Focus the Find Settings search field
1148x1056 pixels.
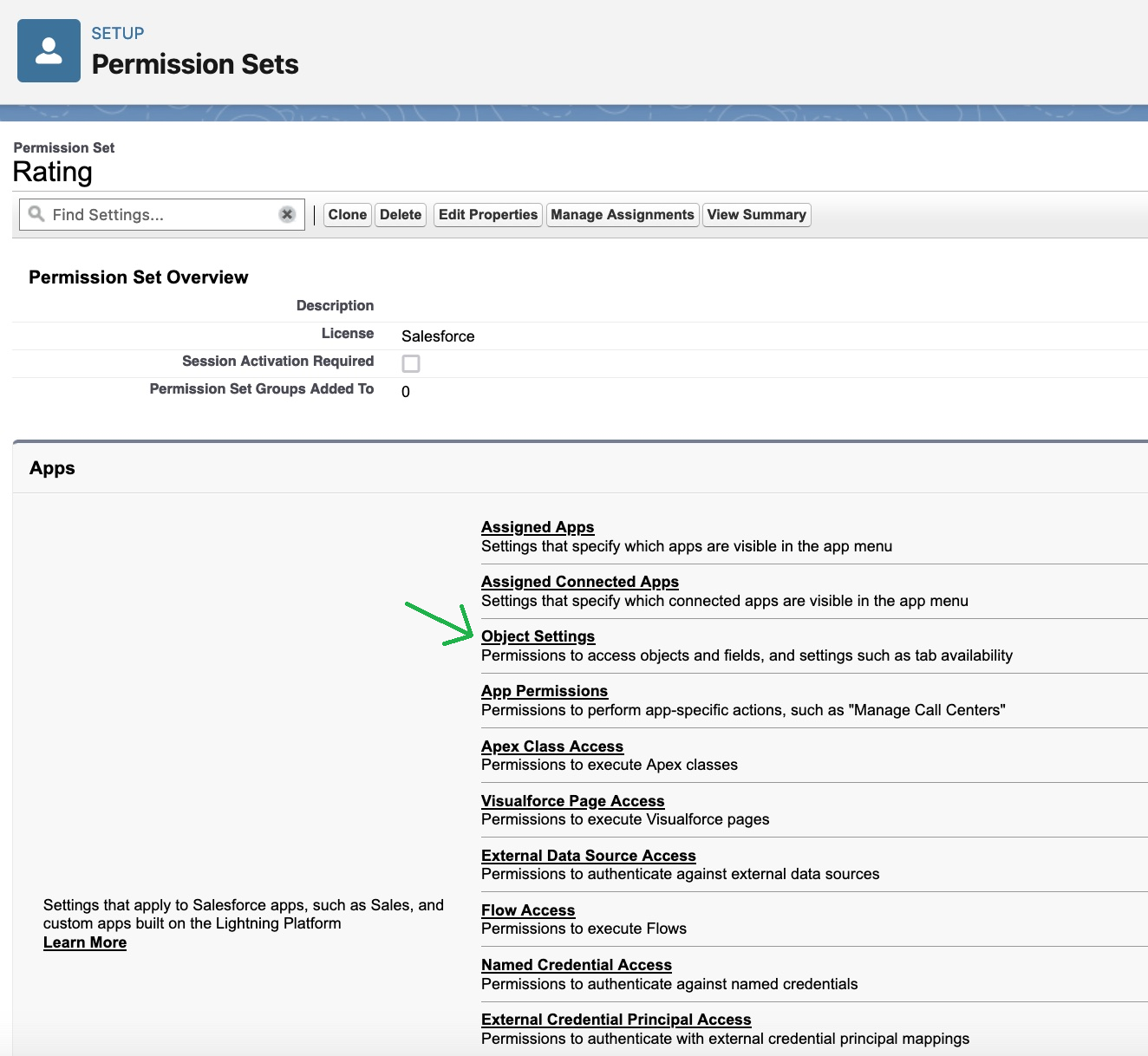point(161,214)
